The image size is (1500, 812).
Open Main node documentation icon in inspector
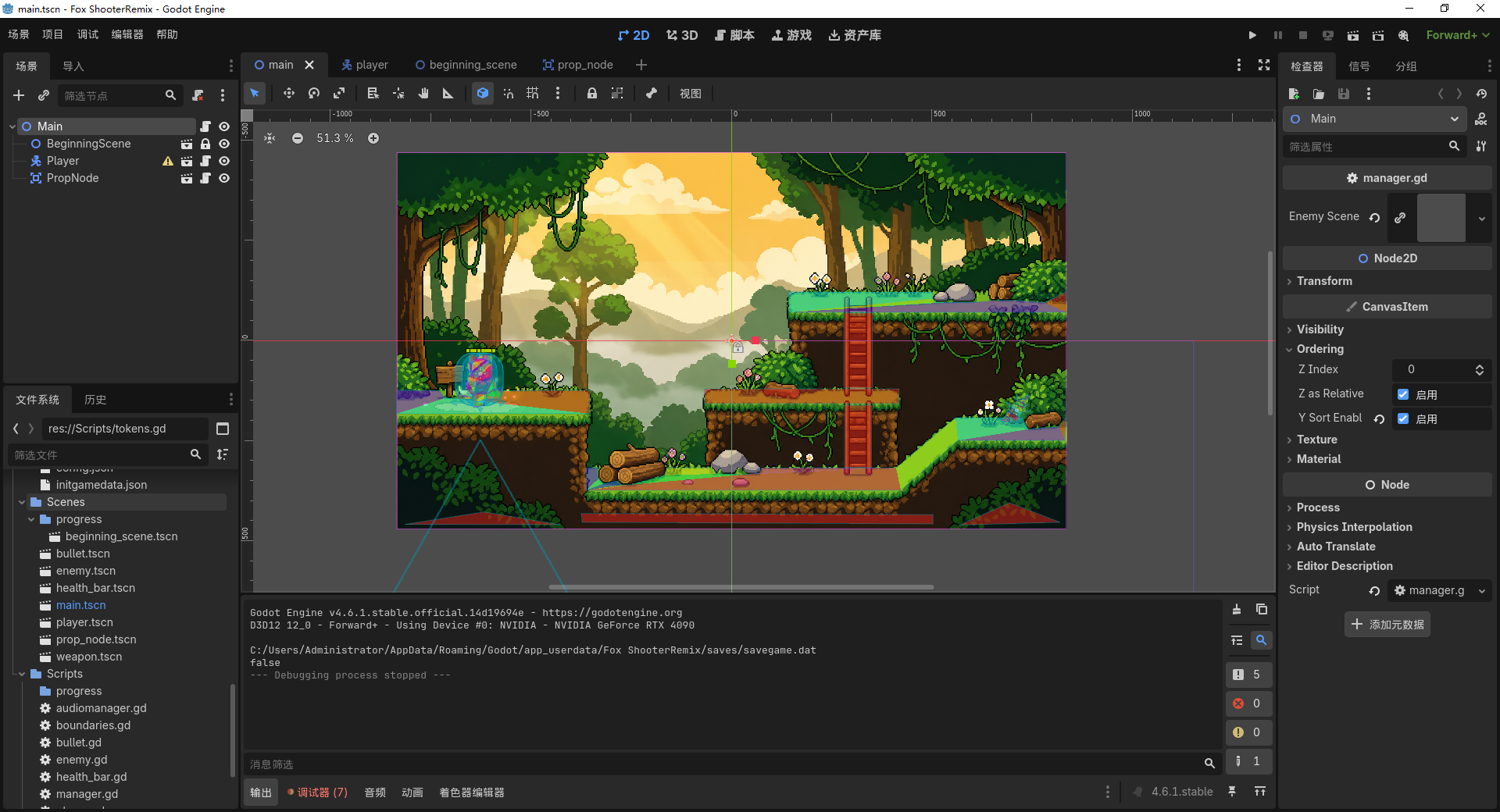pyautogui.click(x=1481, y=119)
